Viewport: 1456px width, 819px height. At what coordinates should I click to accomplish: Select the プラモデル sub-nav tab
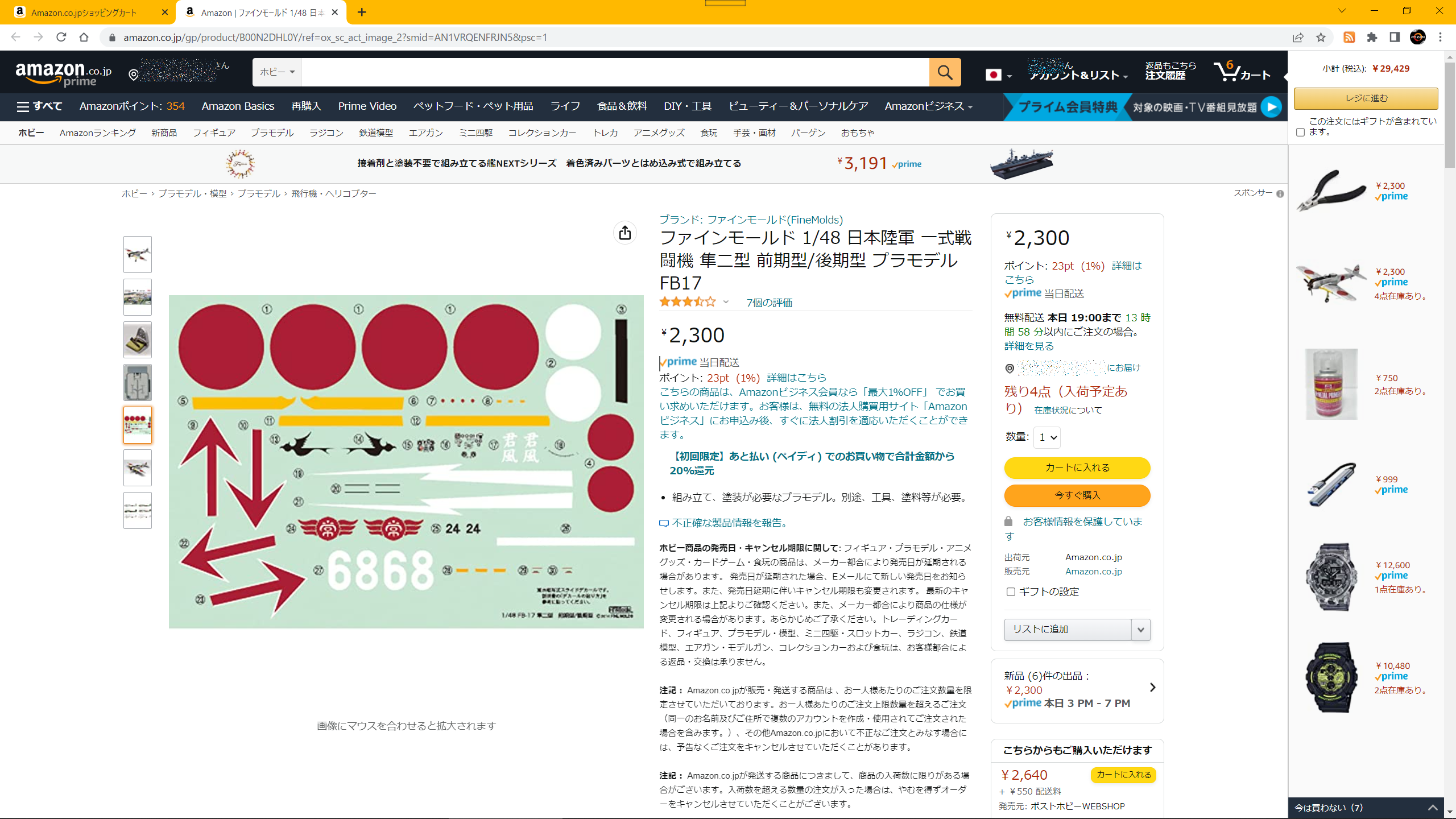(x=272, y=133)
